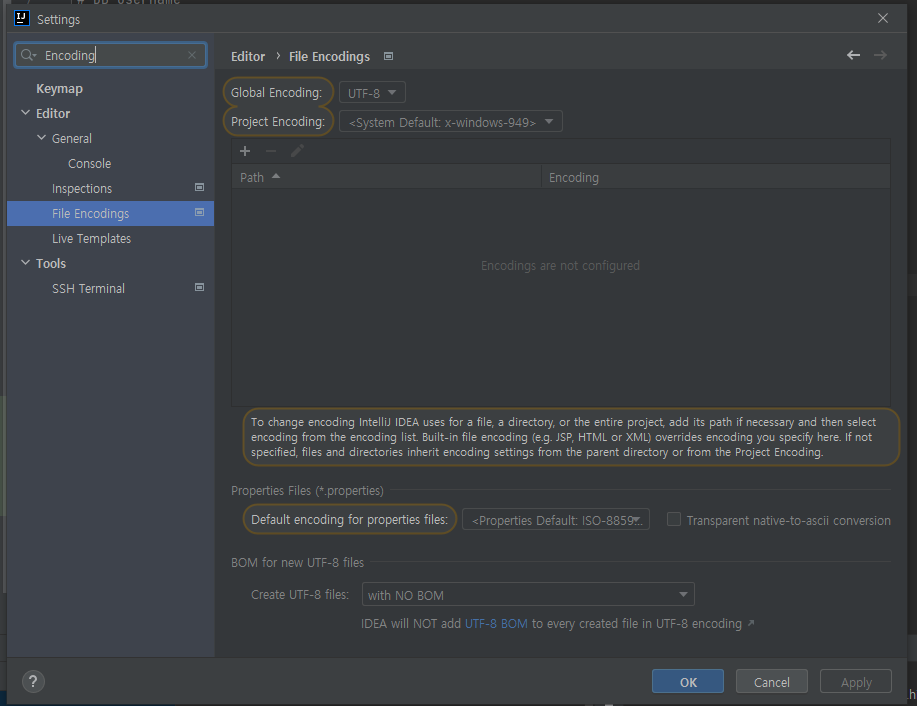
Task: Click the remove path minus icon
Action: pyautogui.click(x=271, y=151)
